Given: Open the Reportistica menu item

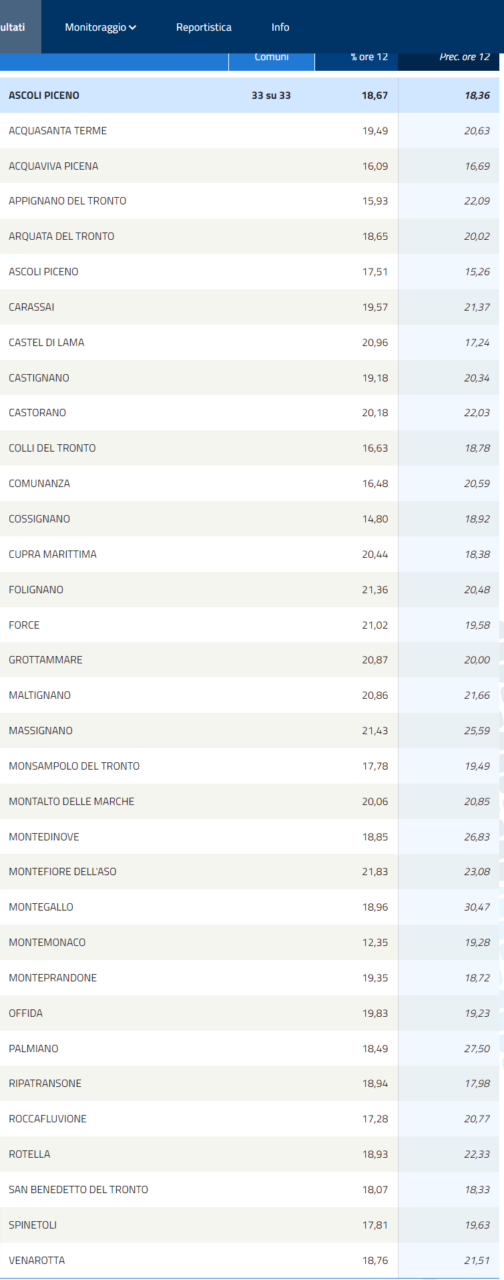Looking at the screenshot, I should coord(203,27).
